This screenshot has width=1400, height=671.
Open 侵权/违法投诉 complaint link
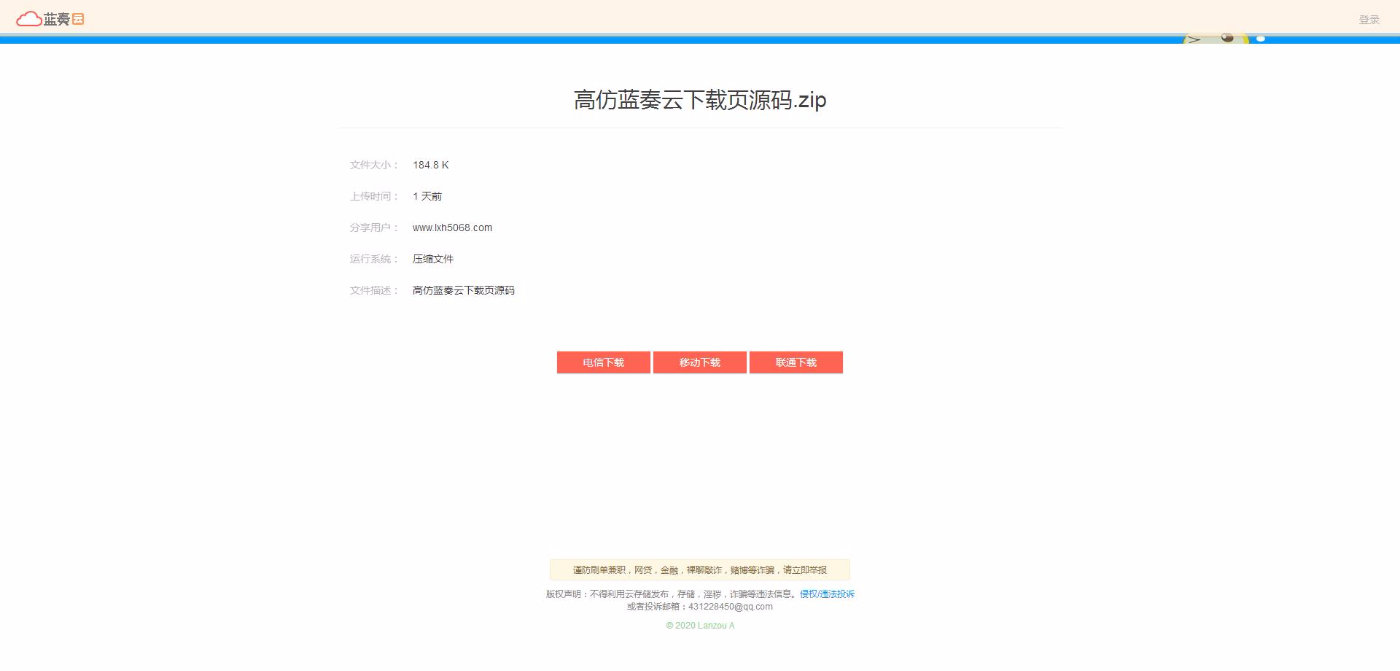(x=827, y=594)
